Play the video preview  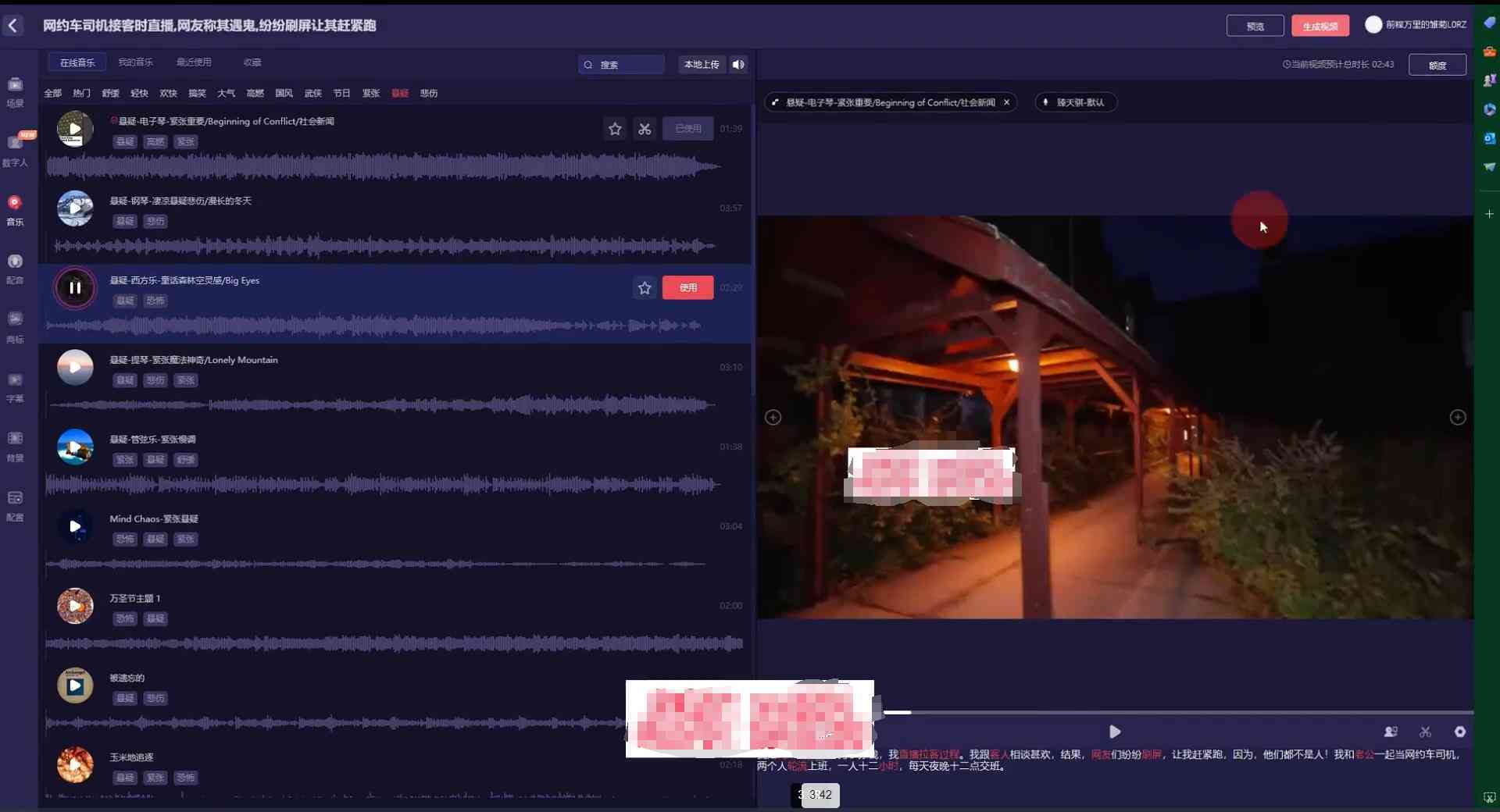click(1115, 732)
